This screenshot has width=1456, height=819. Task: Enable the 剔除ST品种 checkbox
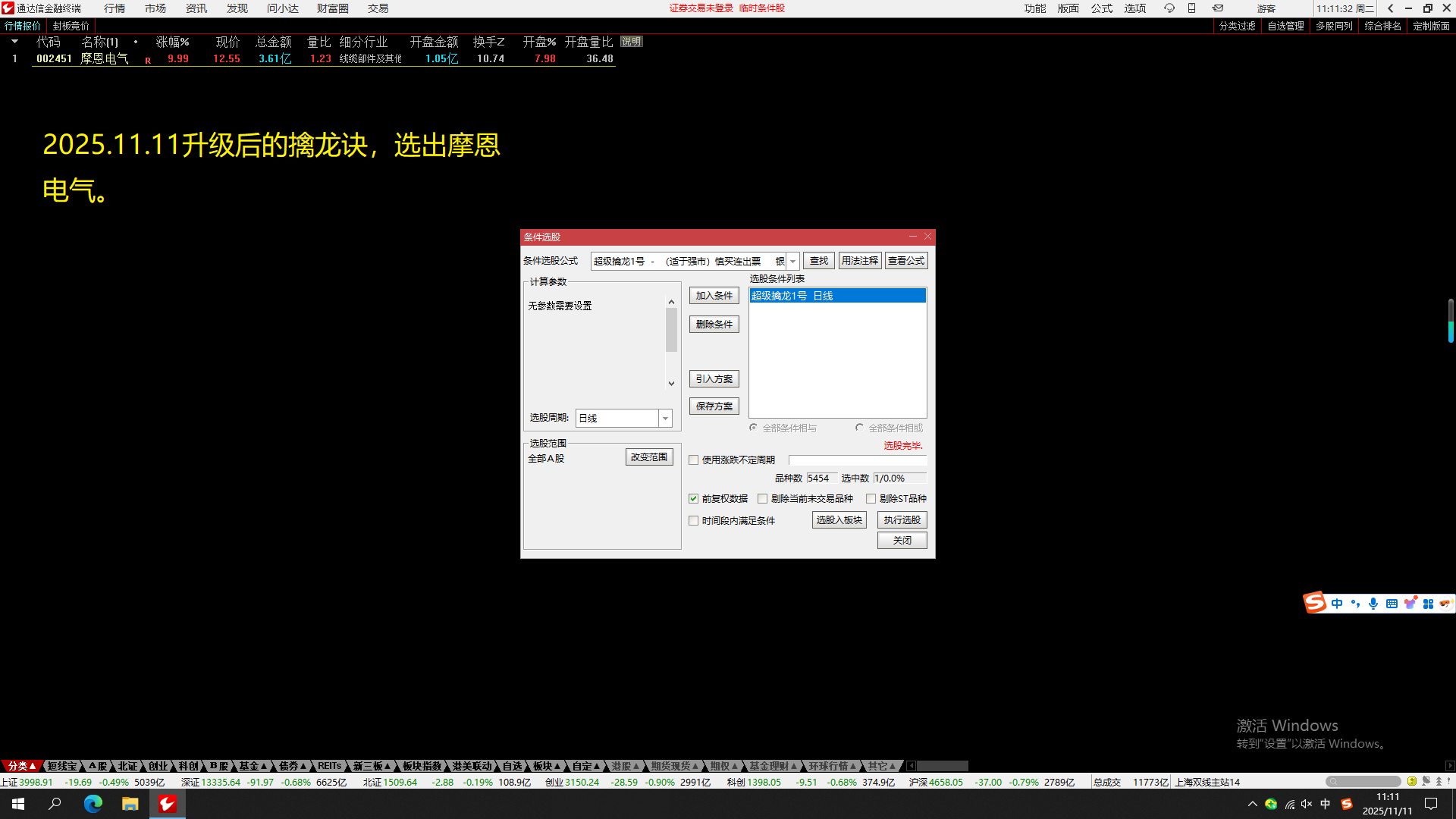(x=871, y=499)
